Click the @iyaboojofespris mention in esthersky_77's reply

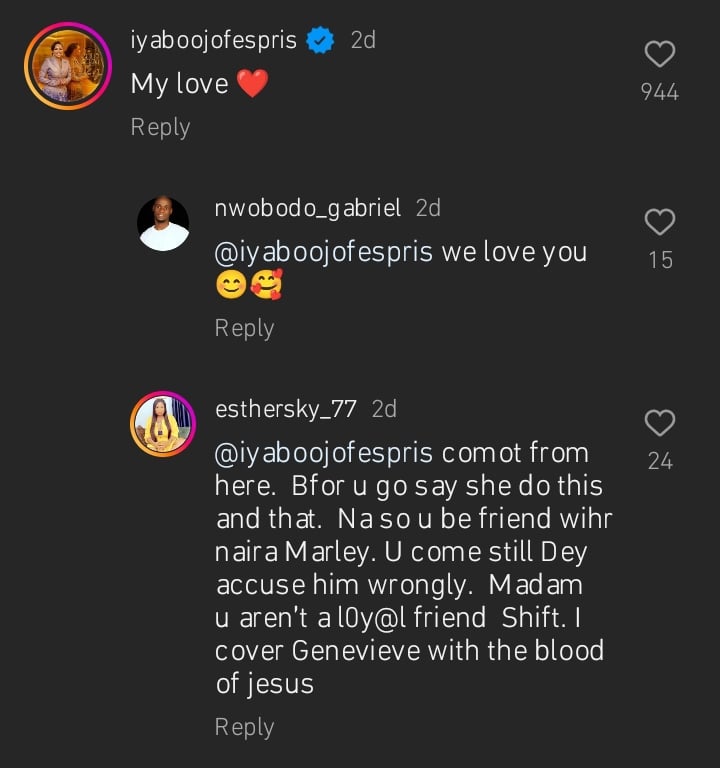(x=324, y=453)
